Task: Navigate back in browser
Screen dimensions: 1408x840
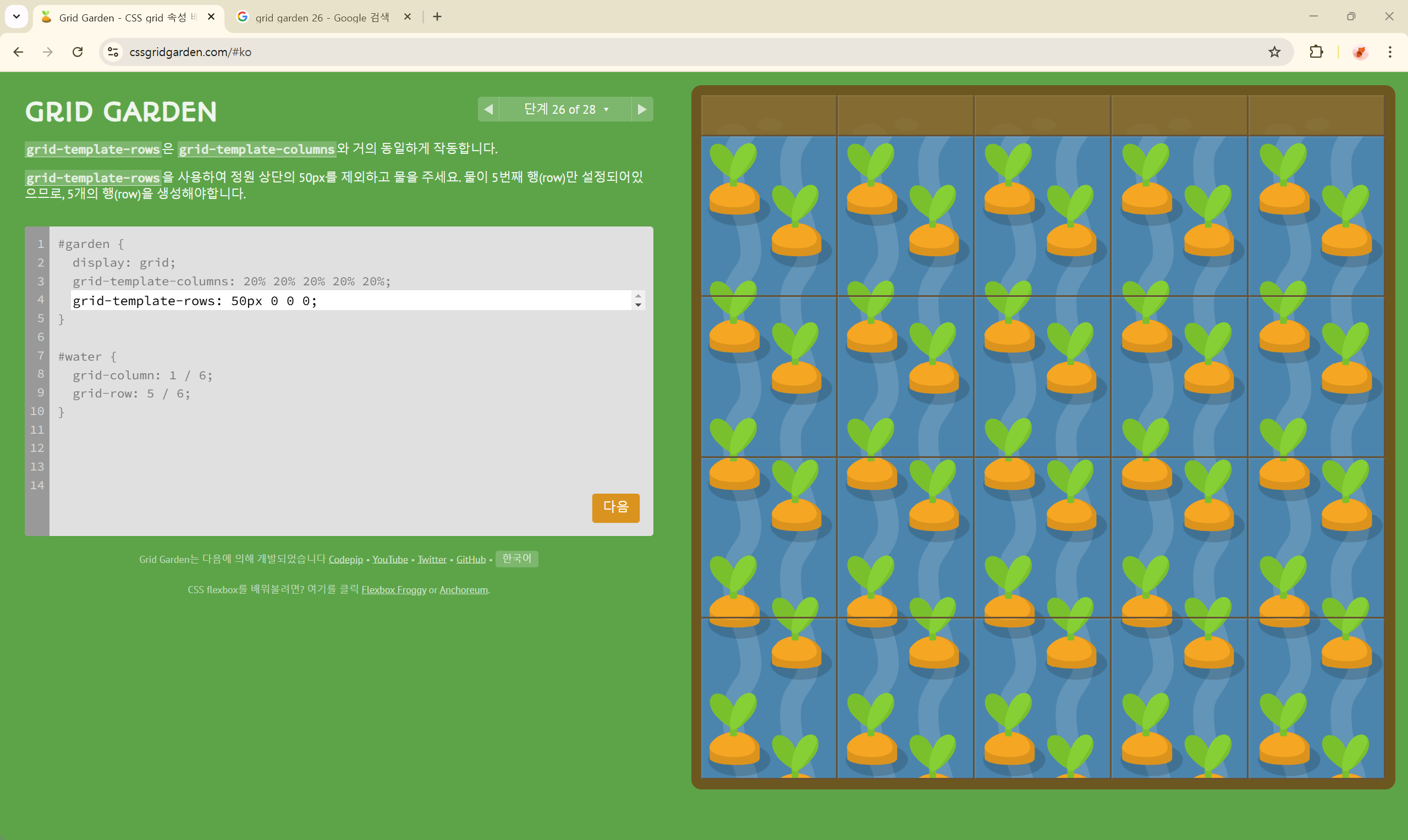Action: click(x=18, y=52)
